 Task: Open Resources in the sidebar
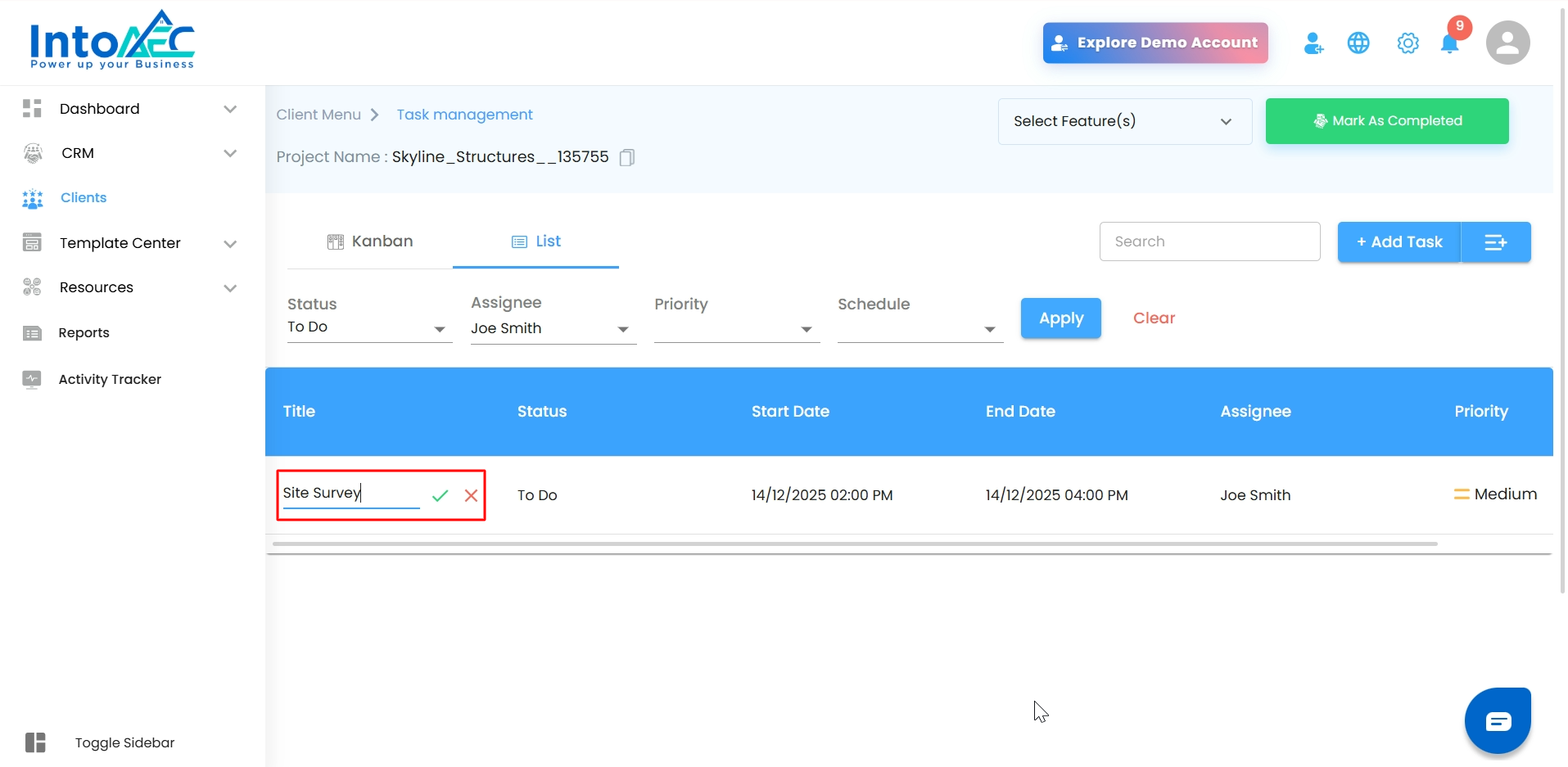[x=97, y=287]
